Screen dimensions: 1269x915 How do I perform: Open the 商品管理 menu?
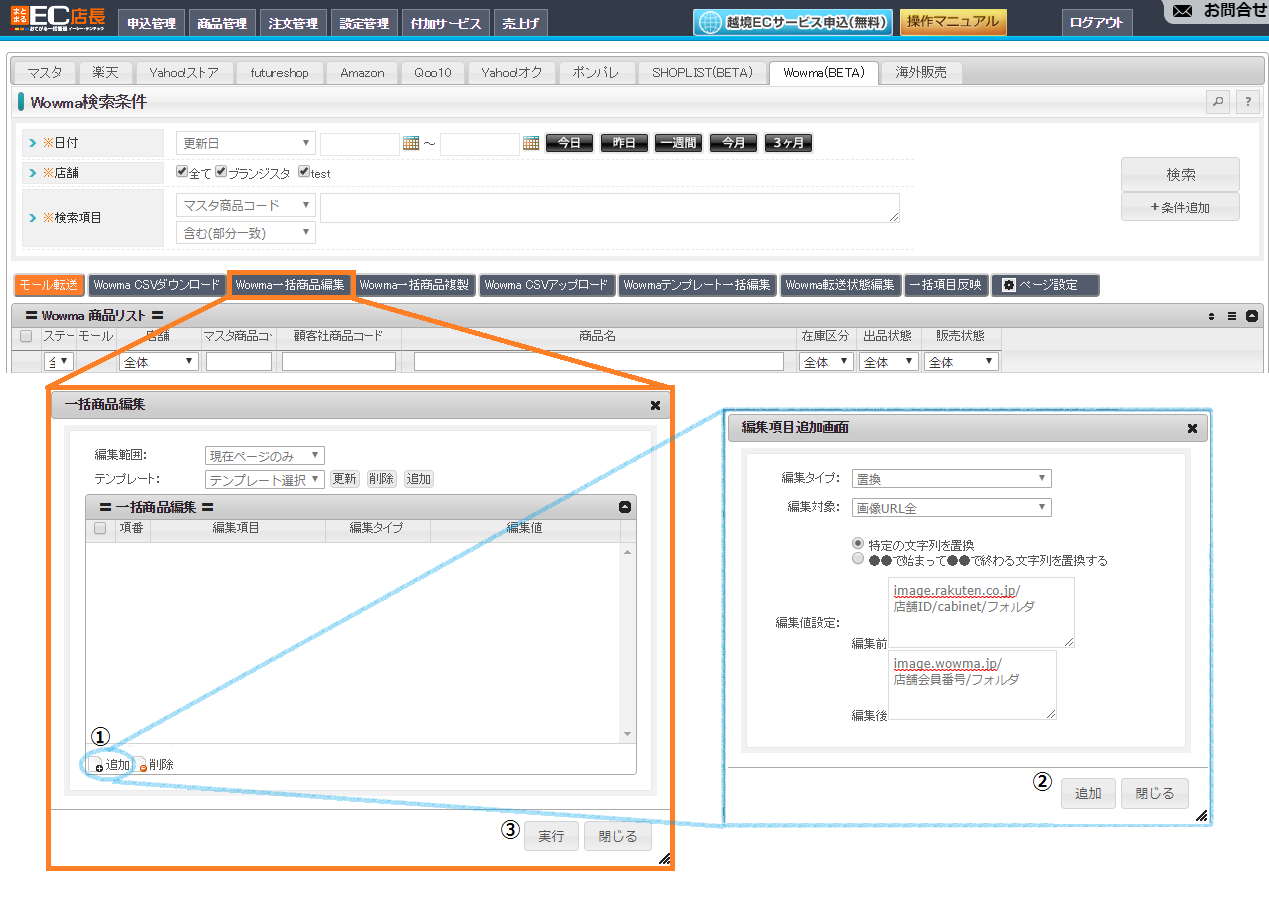[x=223, y=23]
